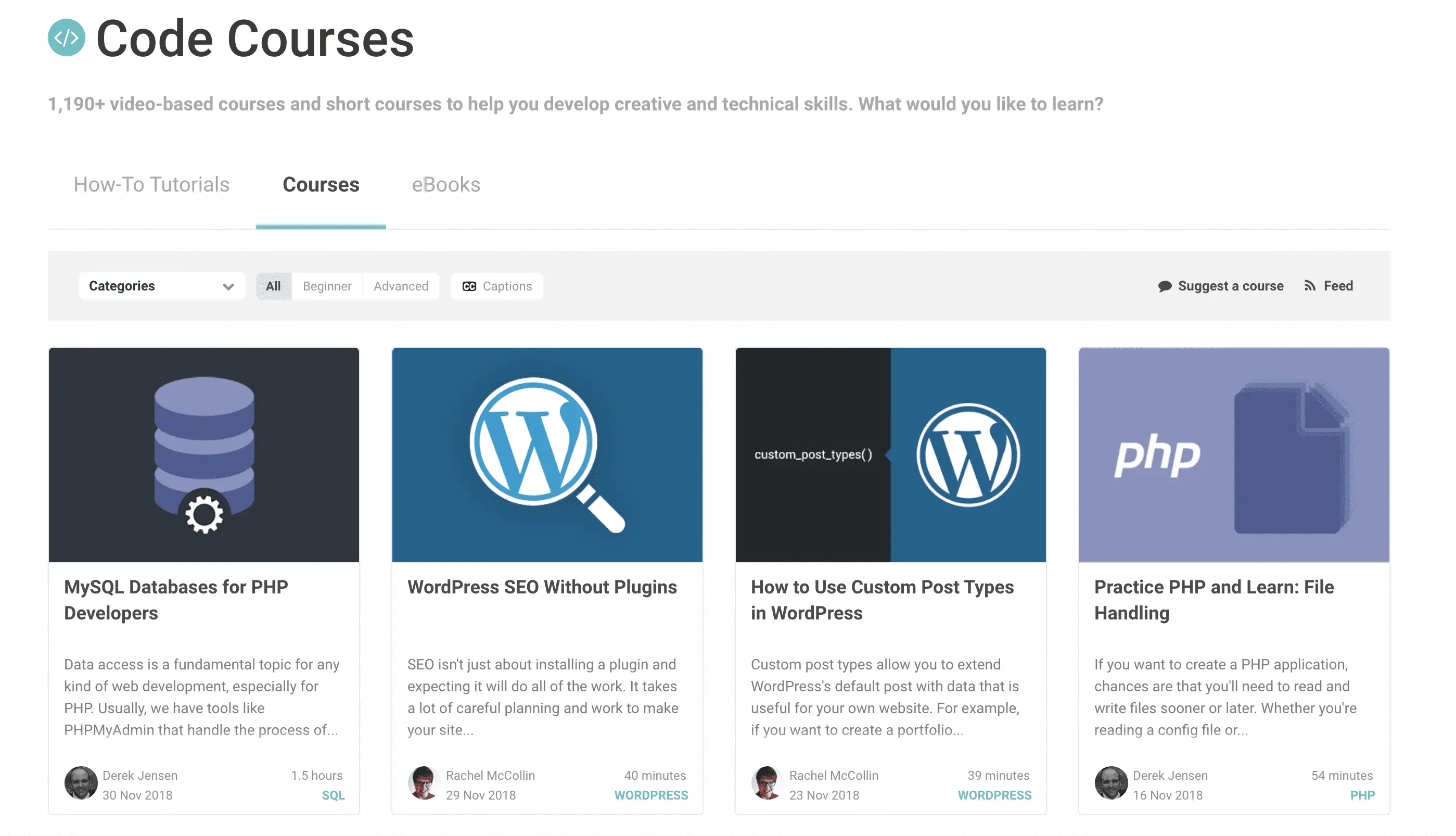
Task: Click the Code Courses logo icon
Action: point(67,38)
